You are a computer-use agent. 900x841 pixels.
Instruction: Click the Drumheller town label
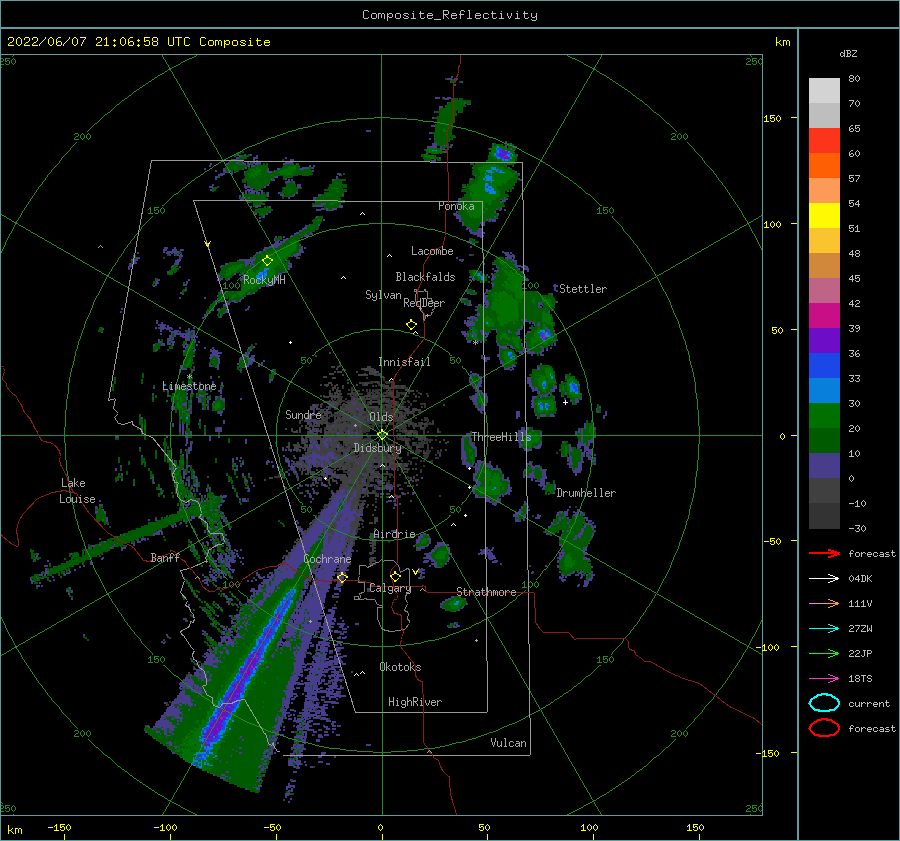[586, 493]
